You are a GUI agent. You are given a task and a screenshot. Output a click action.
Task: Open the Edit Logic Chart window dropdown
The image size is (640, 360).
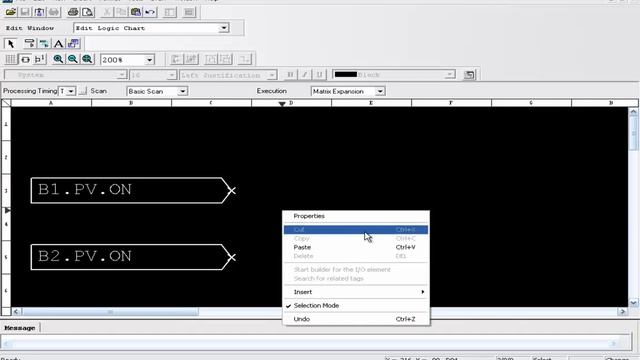point(224,28)
